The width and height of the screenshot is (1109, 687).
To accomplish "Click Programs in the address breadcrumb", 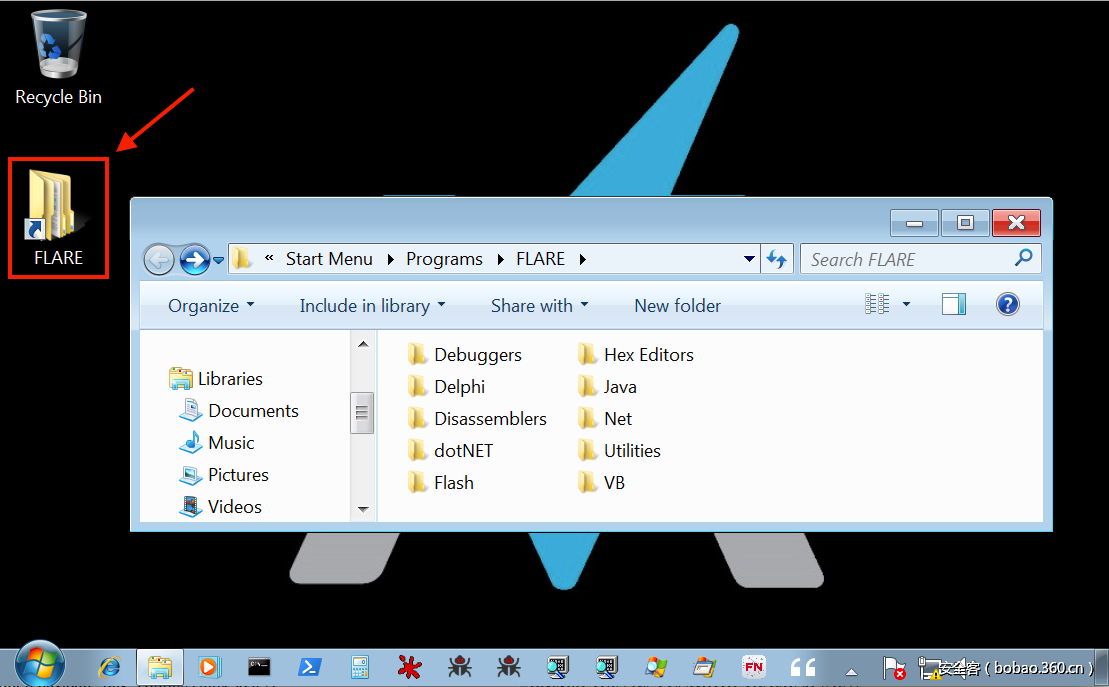I will click(x=444, y=259).
